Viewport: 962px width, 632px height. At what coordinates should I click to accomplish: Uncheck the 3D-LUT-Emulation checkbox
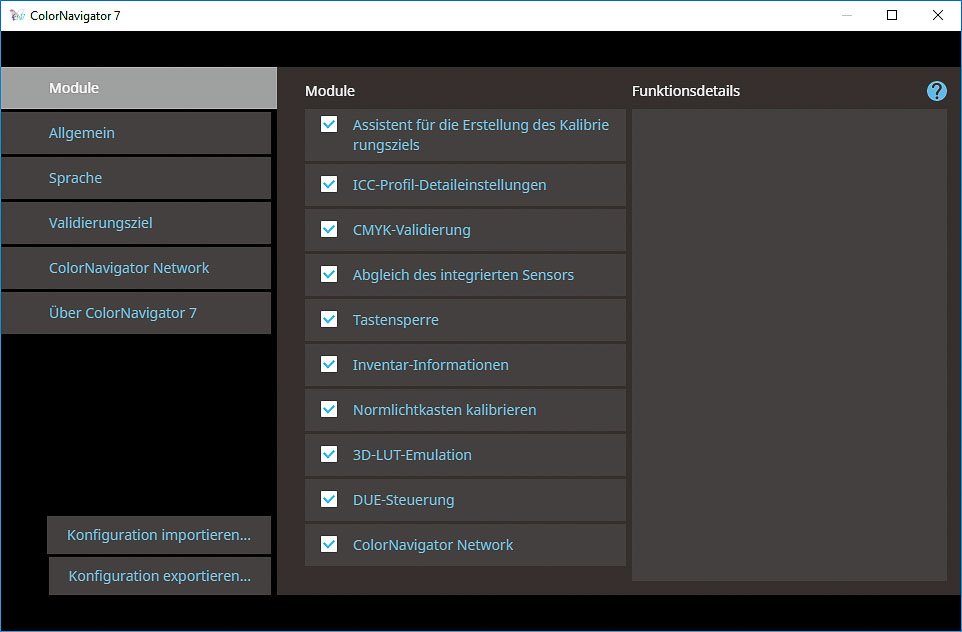point(329,454)
